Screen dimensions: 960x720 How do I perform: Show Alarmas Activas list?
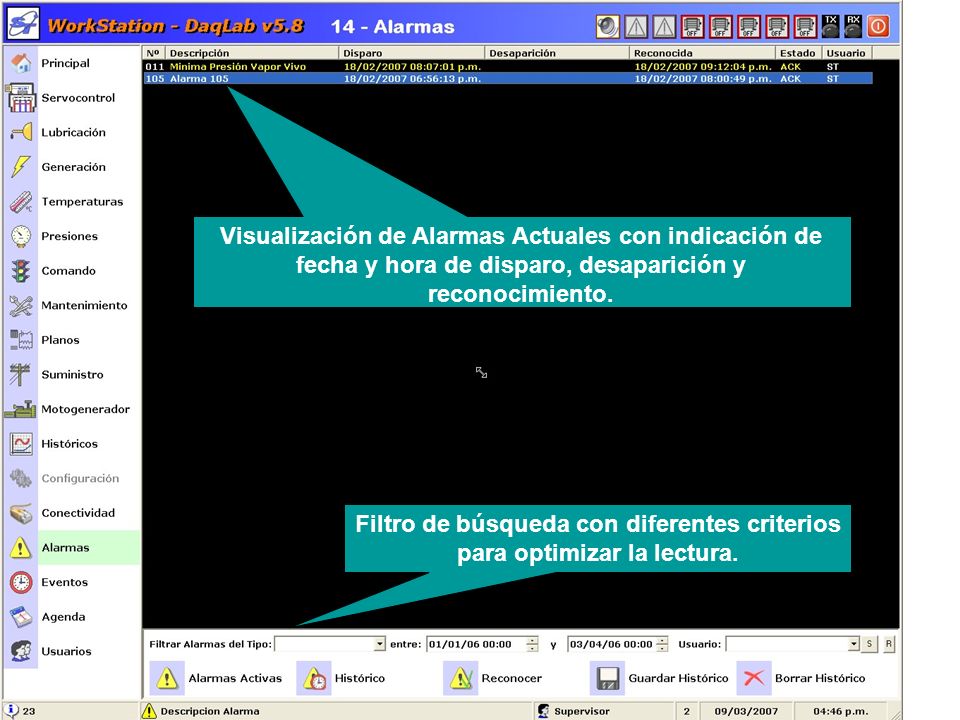216,678
